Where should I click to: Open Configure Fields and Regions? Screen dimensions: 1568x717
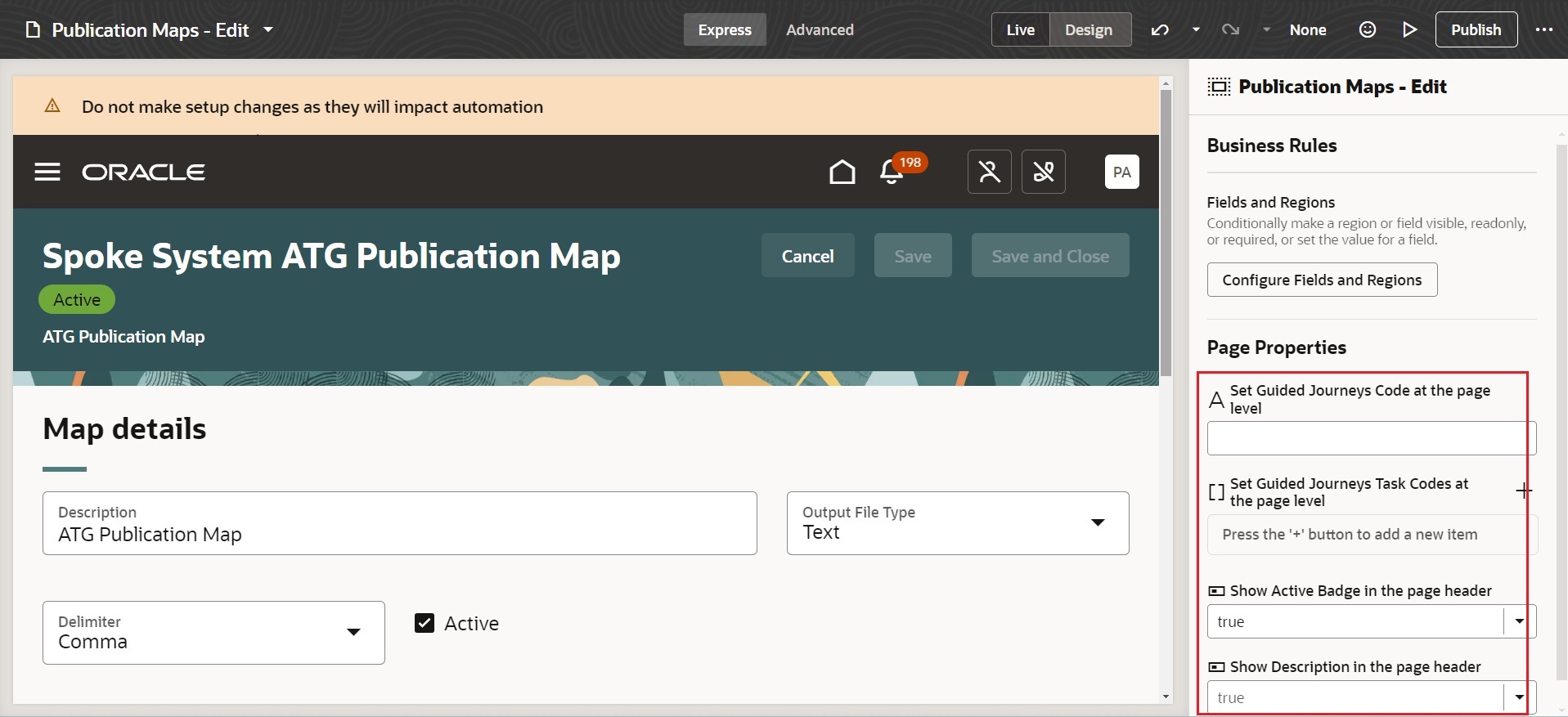pyautogui.click(x=1322, y=280)
